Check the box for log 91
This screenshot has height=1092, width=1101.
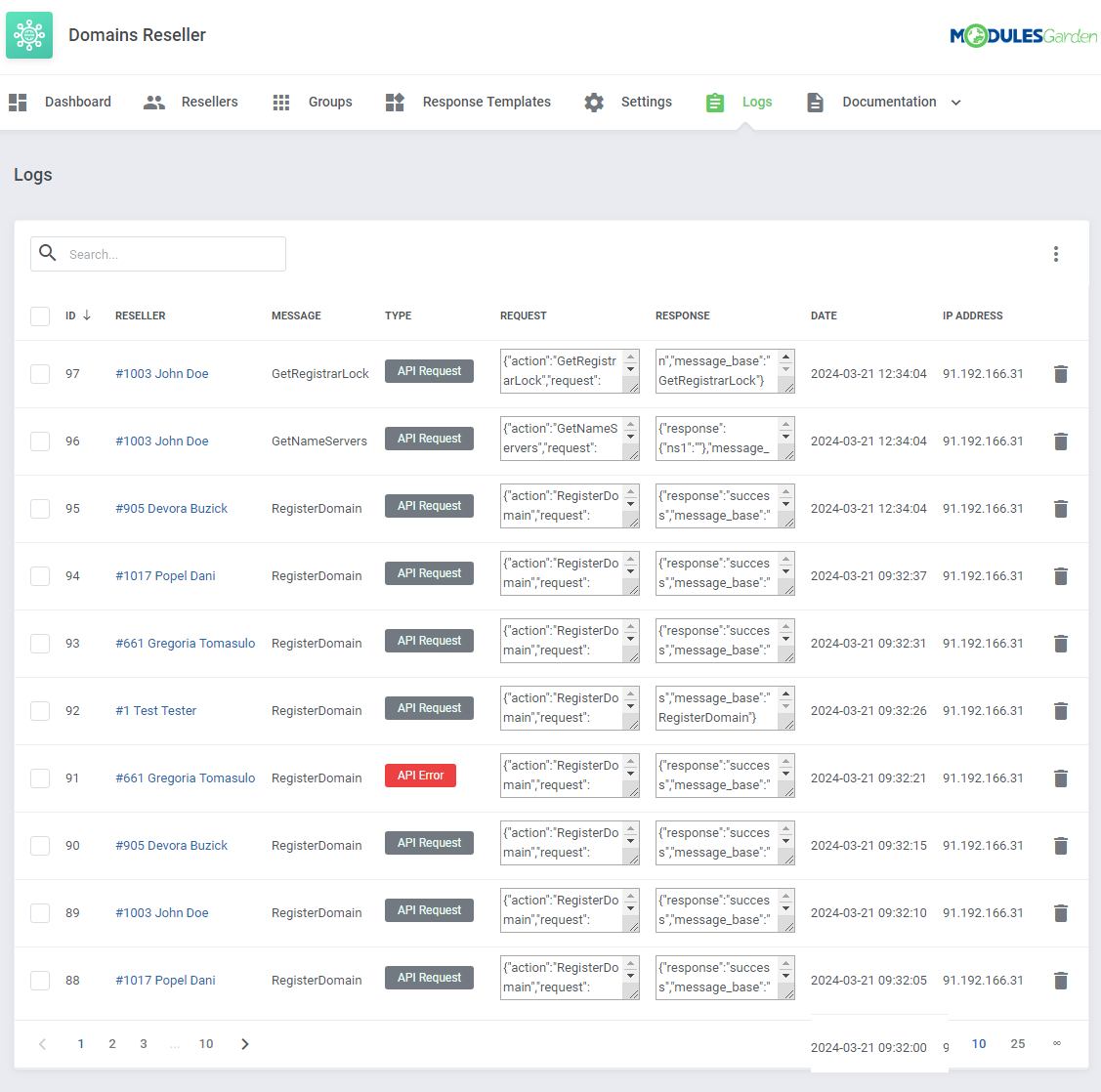pyautogui.click(x=40, y=778)
